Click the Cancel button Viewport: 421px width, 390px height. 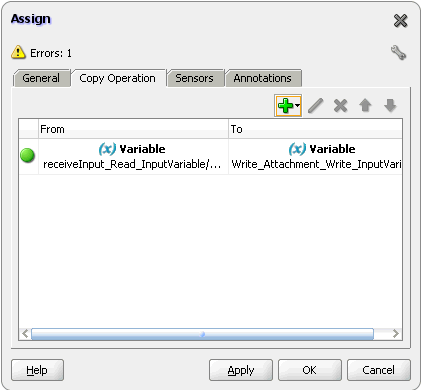(x=379, y=370)
